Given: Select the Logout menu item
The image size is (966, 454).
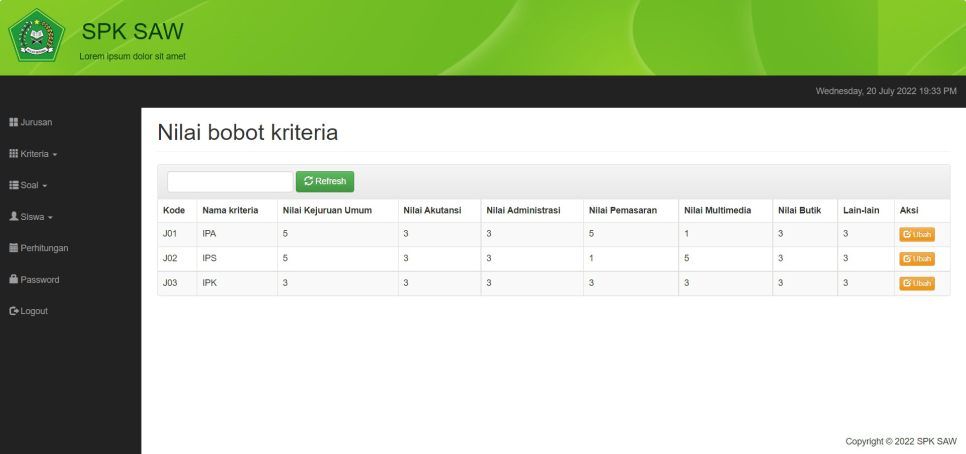Looking at the screenshot, I should coord(34,311).
